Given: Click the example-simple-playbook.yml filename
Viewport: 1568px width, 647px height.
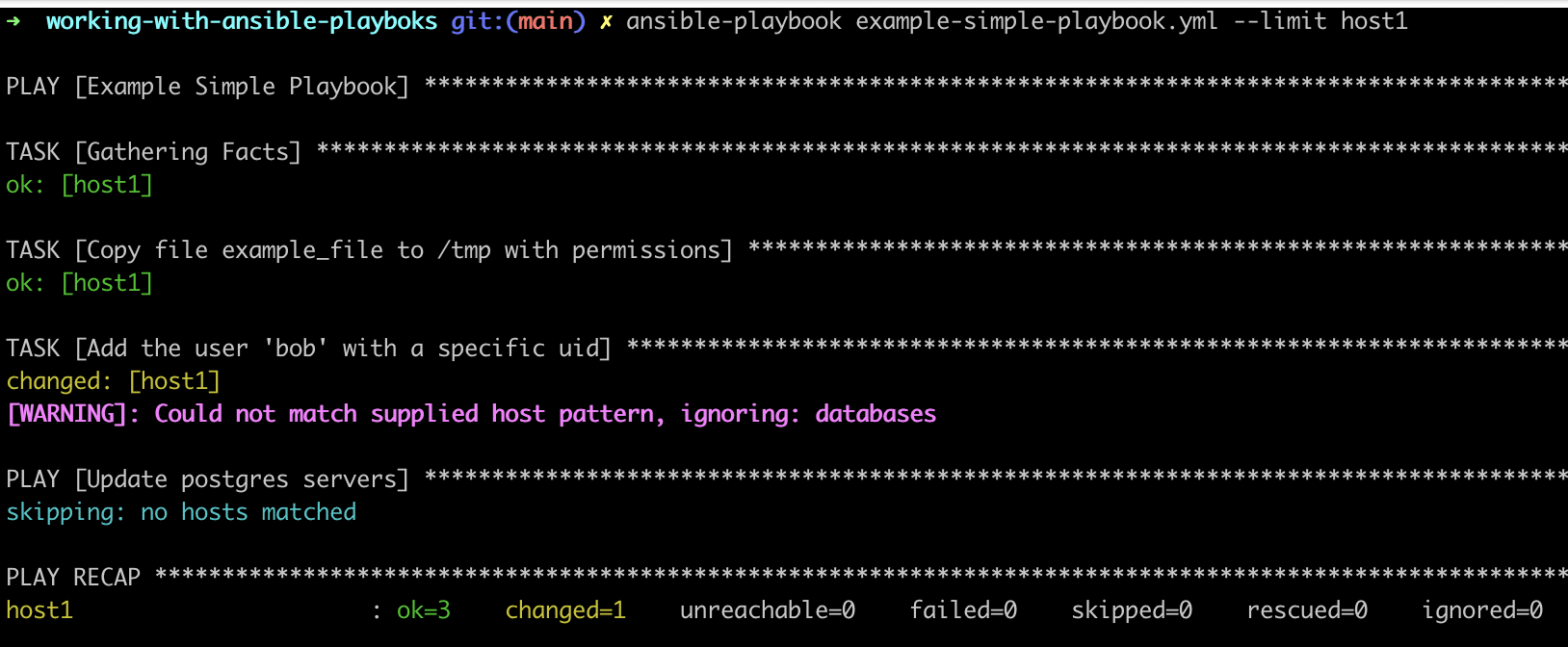Looking at the screenshot, I should coord(1036,21).
